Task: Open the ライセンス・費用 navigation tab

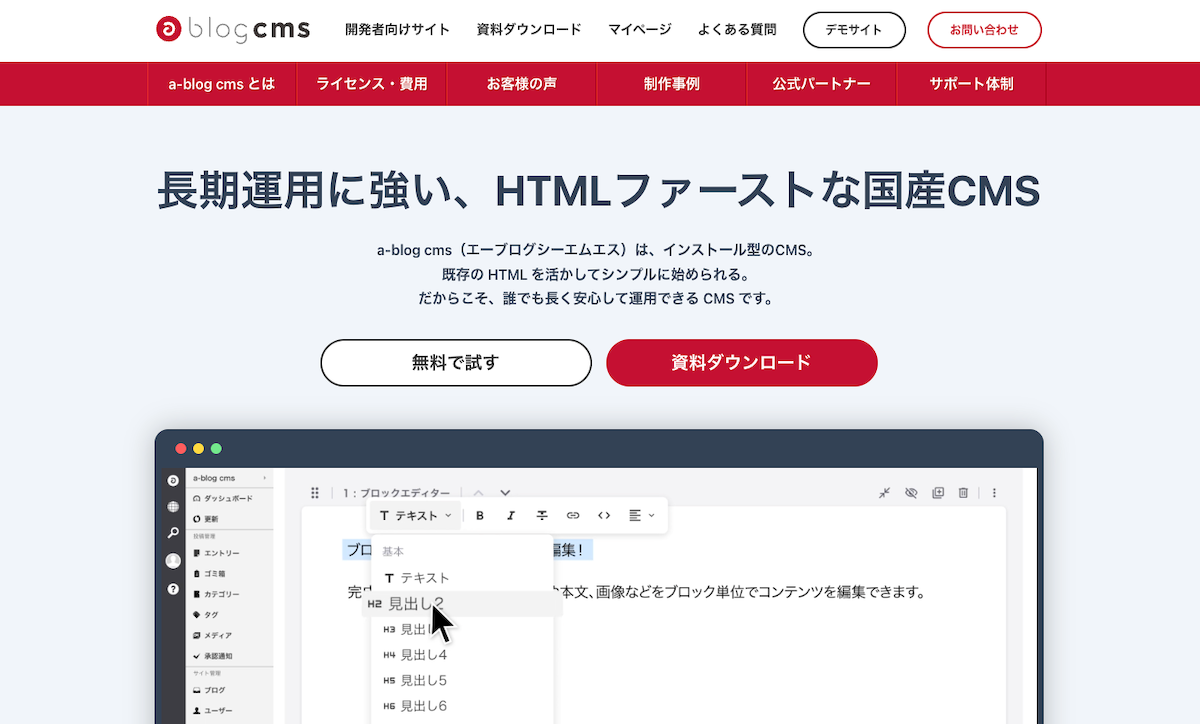Action: 372,84
